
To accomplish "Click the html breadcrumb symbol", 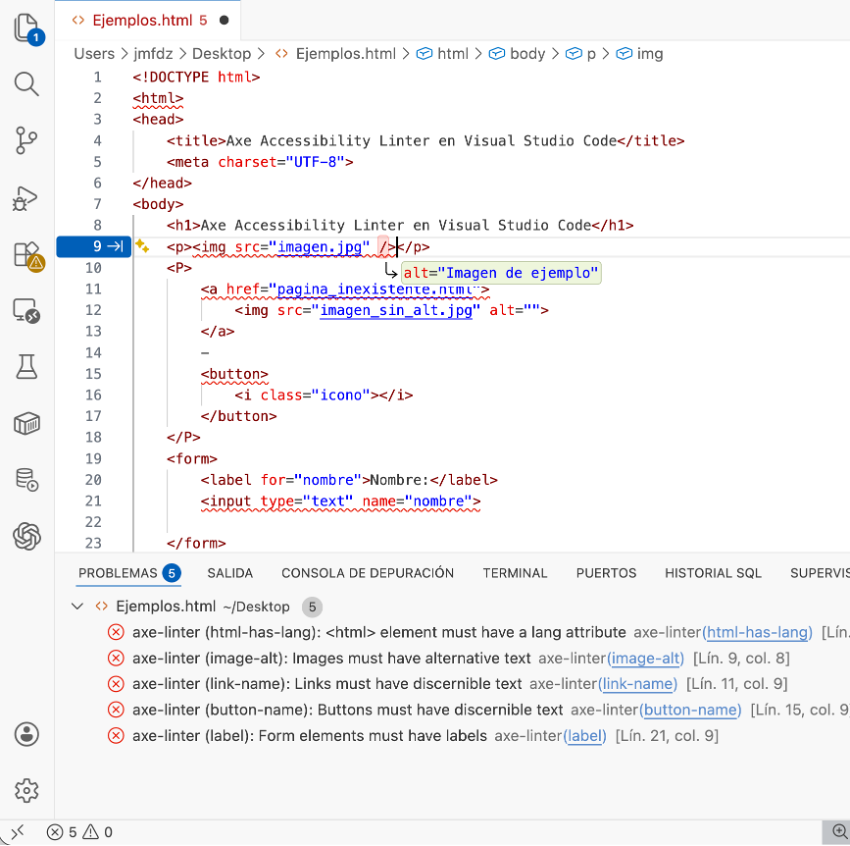I will [x=442, y=54].
